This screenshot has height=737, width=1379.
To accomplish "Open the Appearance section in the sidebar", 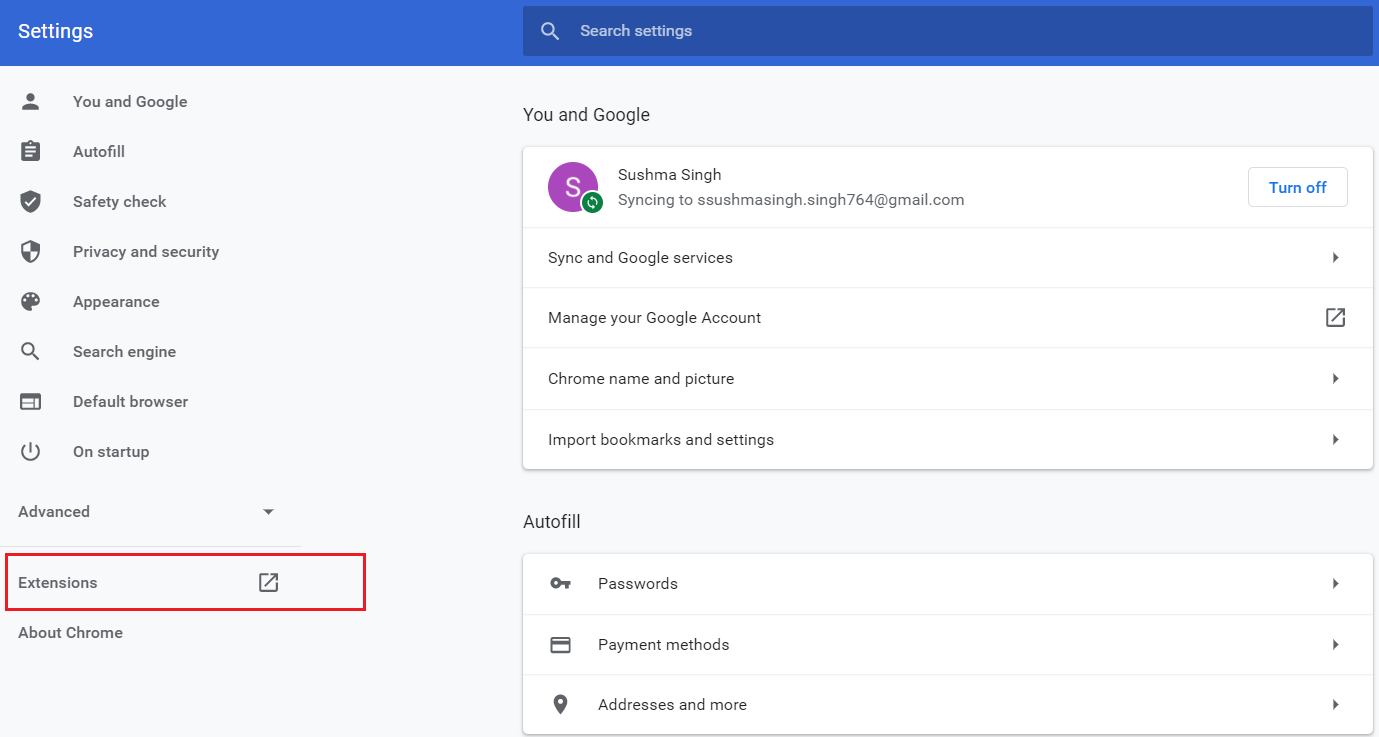I will pyautogui.click(x=116, y=301).
